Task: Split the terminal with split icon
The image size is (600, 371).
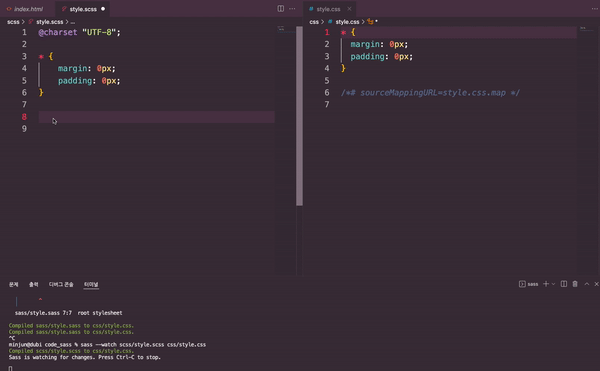Action: tap(564, 284)
